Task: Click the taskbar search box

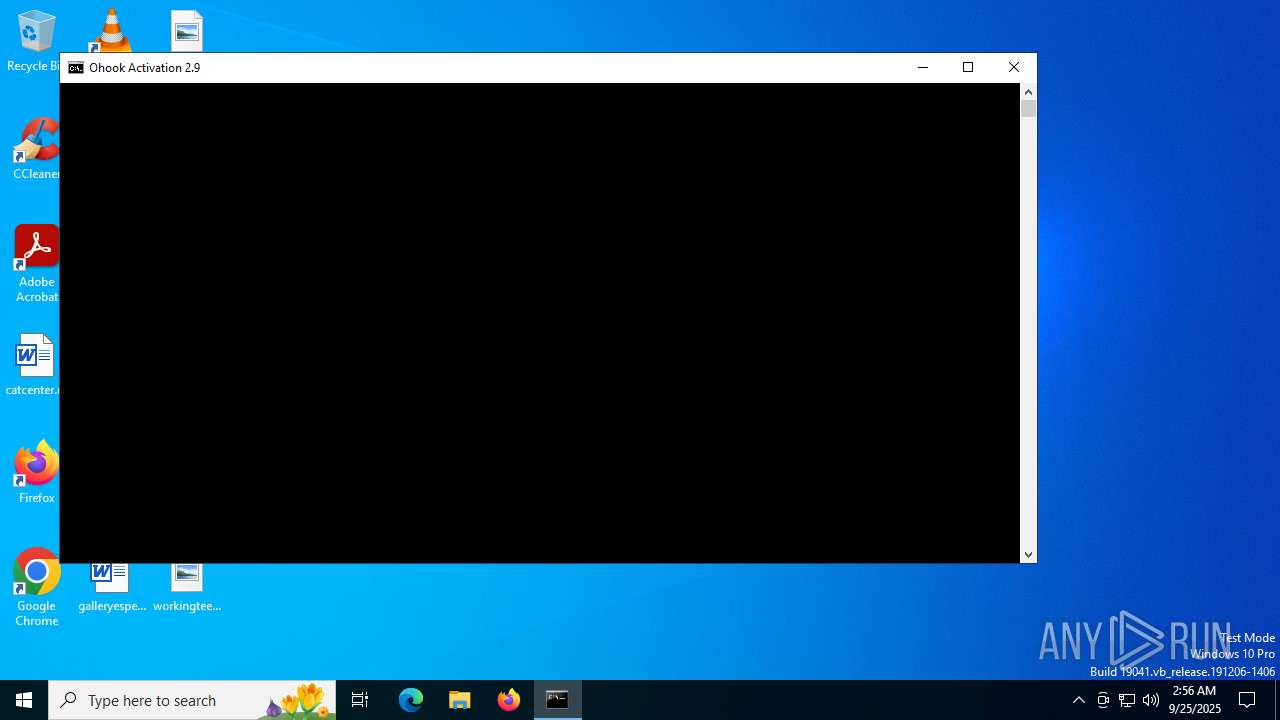Action: 192,700
